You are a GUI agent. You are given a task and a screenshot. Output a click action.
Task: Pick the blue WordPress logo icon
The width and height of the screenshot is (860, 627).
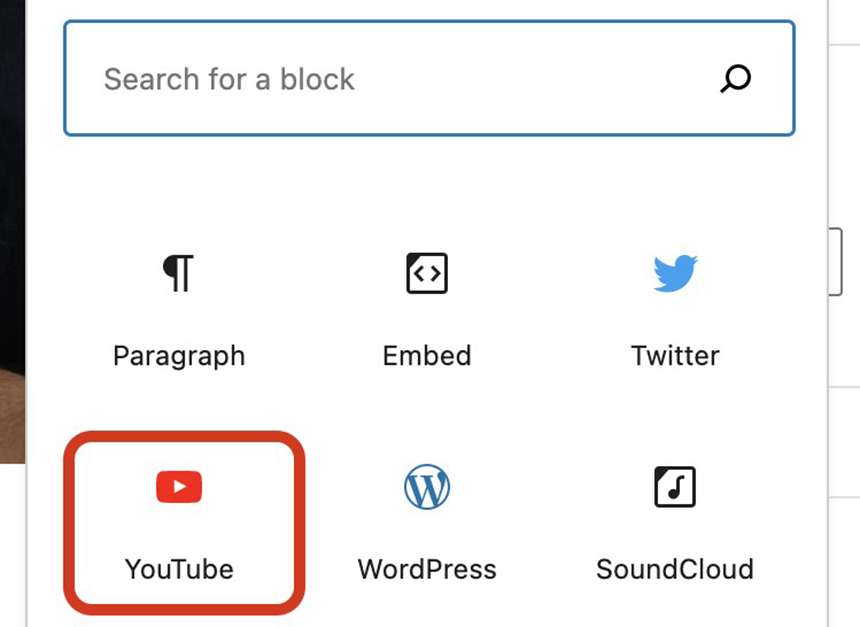coord(427,487)
